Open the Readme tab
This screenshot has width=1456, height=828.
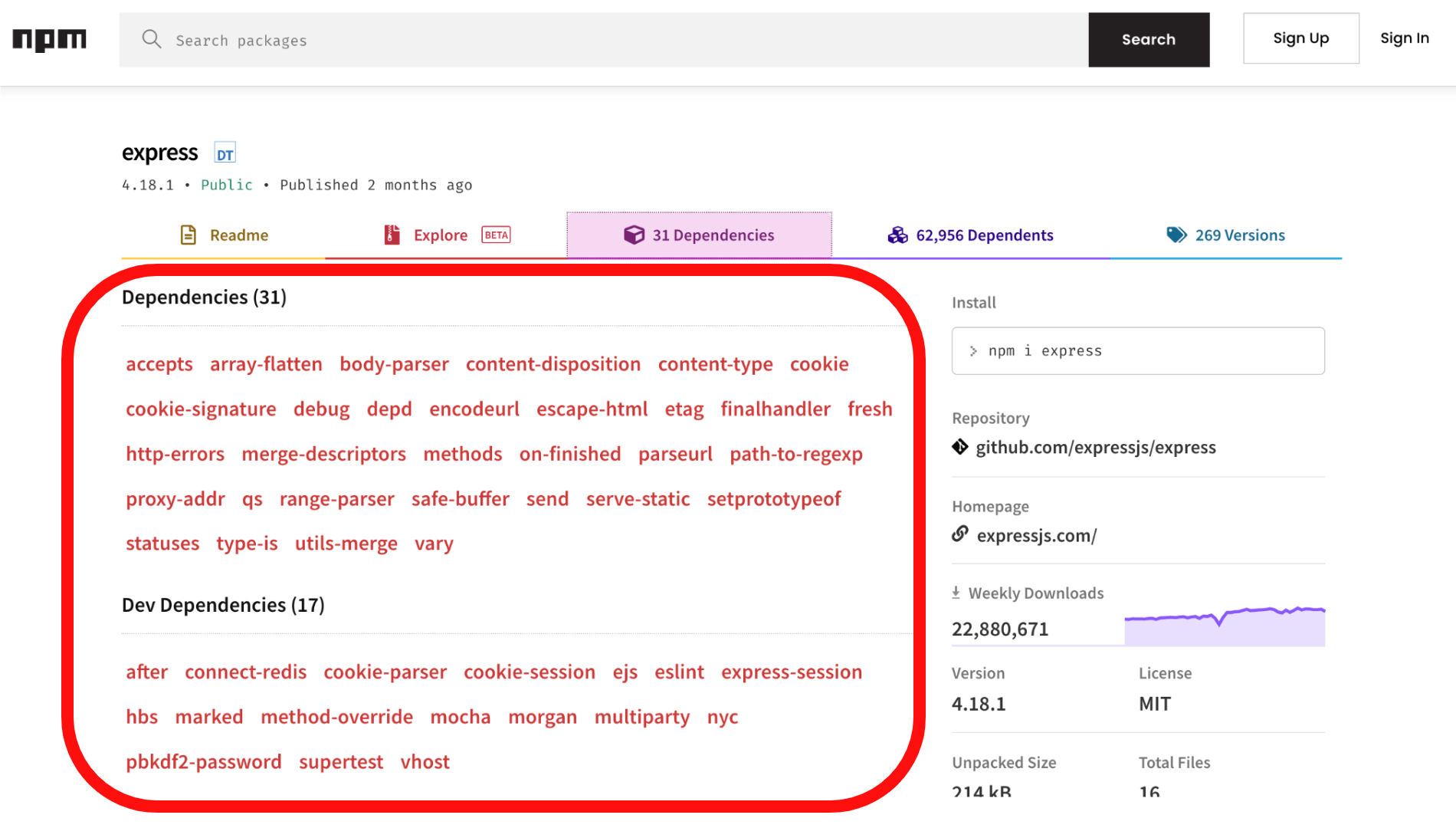[x=224, y=235]
